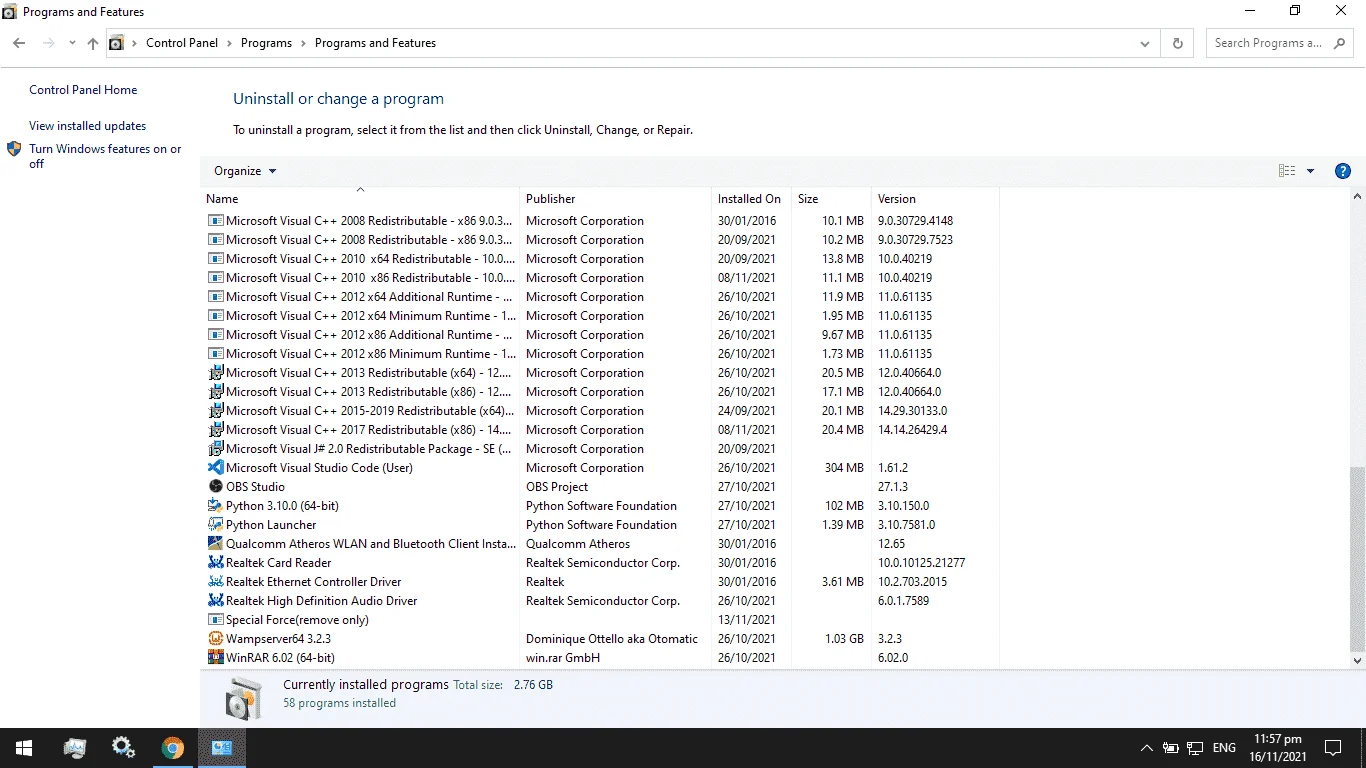
Task: Click the Realtek Card Reader icon
Action: point(215,563)
